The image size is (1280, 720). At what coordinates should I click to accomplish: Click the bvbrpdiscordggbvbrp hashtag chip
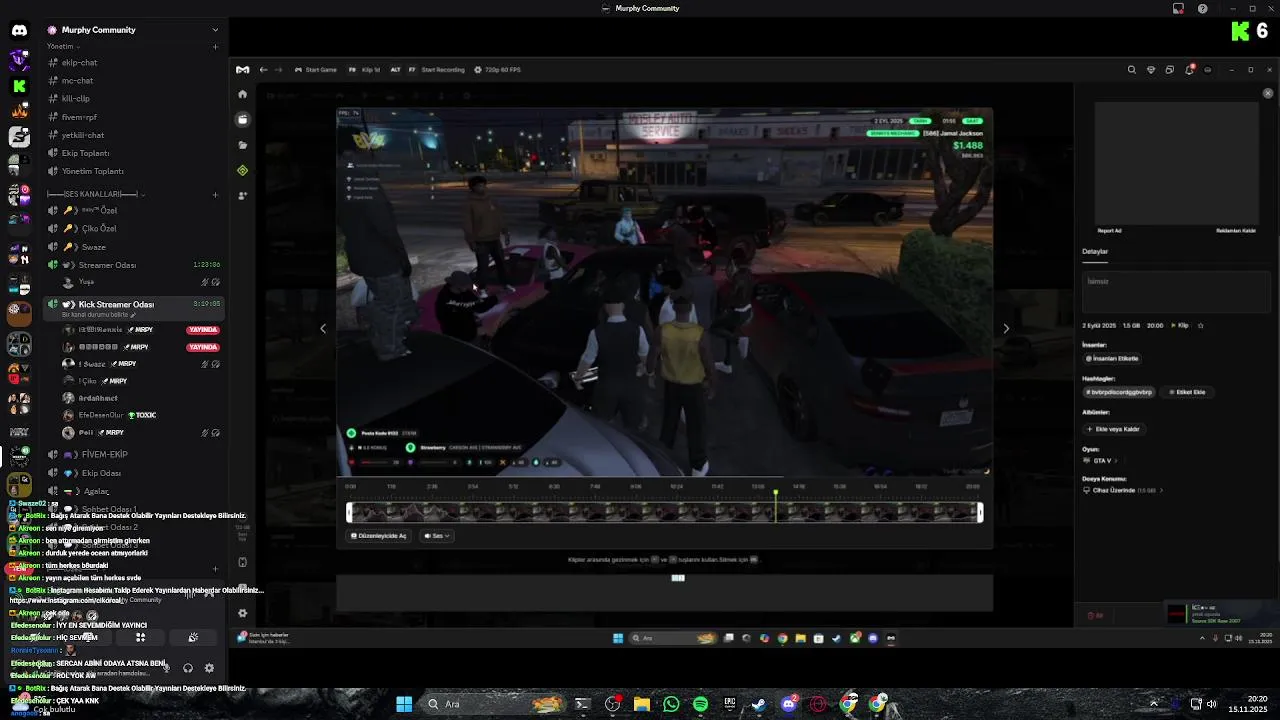(1119, 392)
